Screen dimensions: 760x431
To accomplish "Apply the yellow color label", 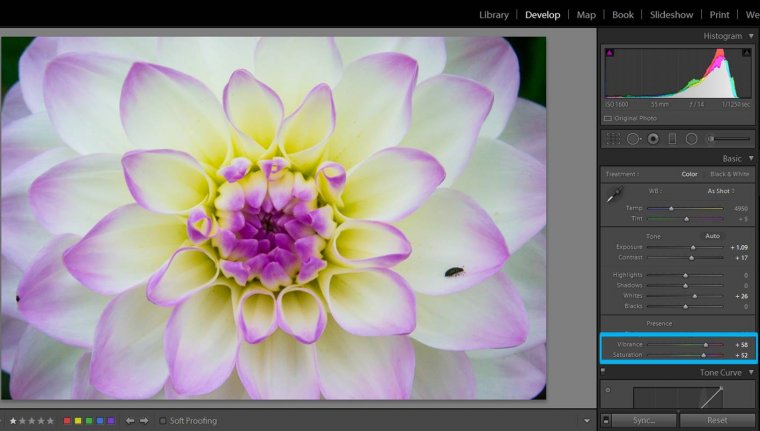I will coord(78,421).
